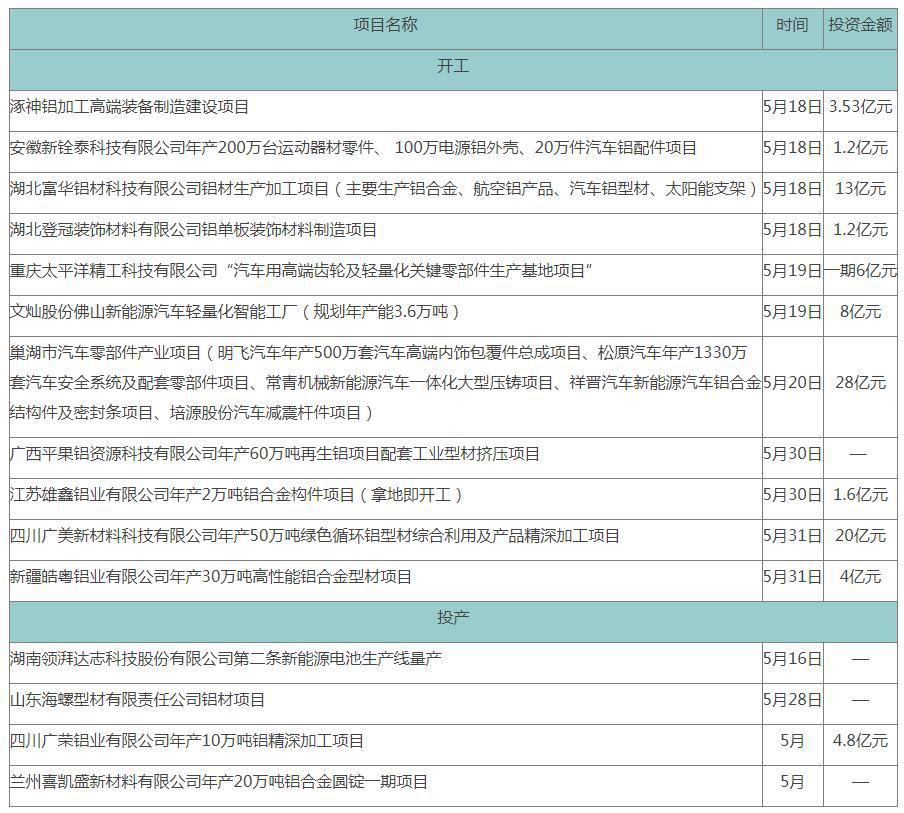
Task: Select 安徽新铨泰科技有限公司 project row text
Action: (x=353, y=148)
